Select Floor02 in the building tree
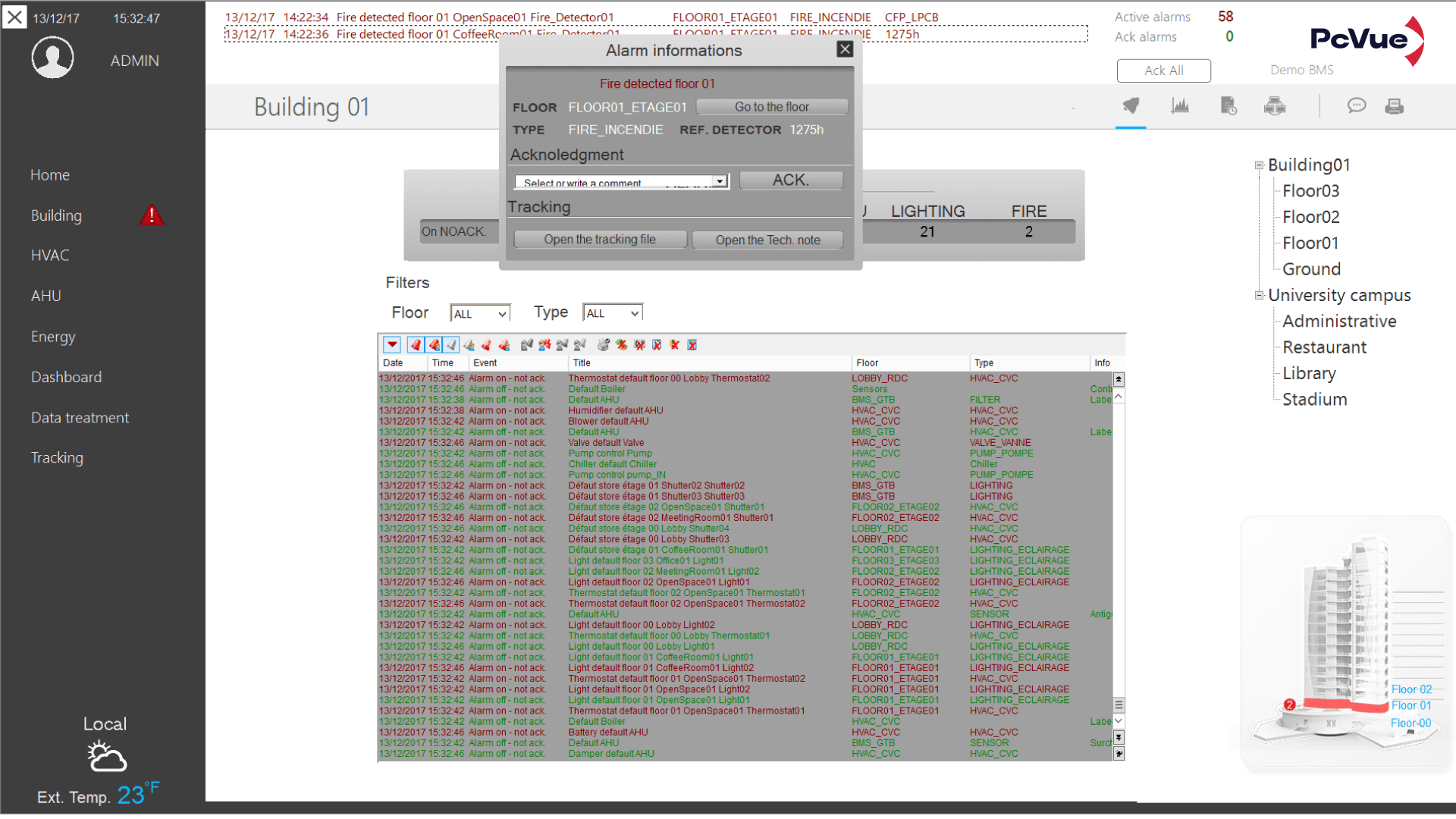Viewport: 1456px width, 819px height. click(1310, 217)
